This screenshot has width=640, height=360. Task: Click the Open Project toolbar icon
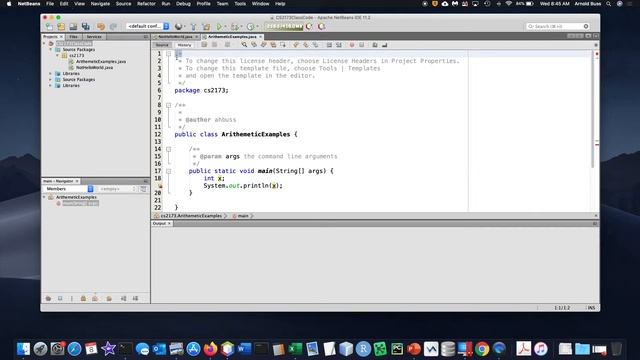[x=73, y=27]
